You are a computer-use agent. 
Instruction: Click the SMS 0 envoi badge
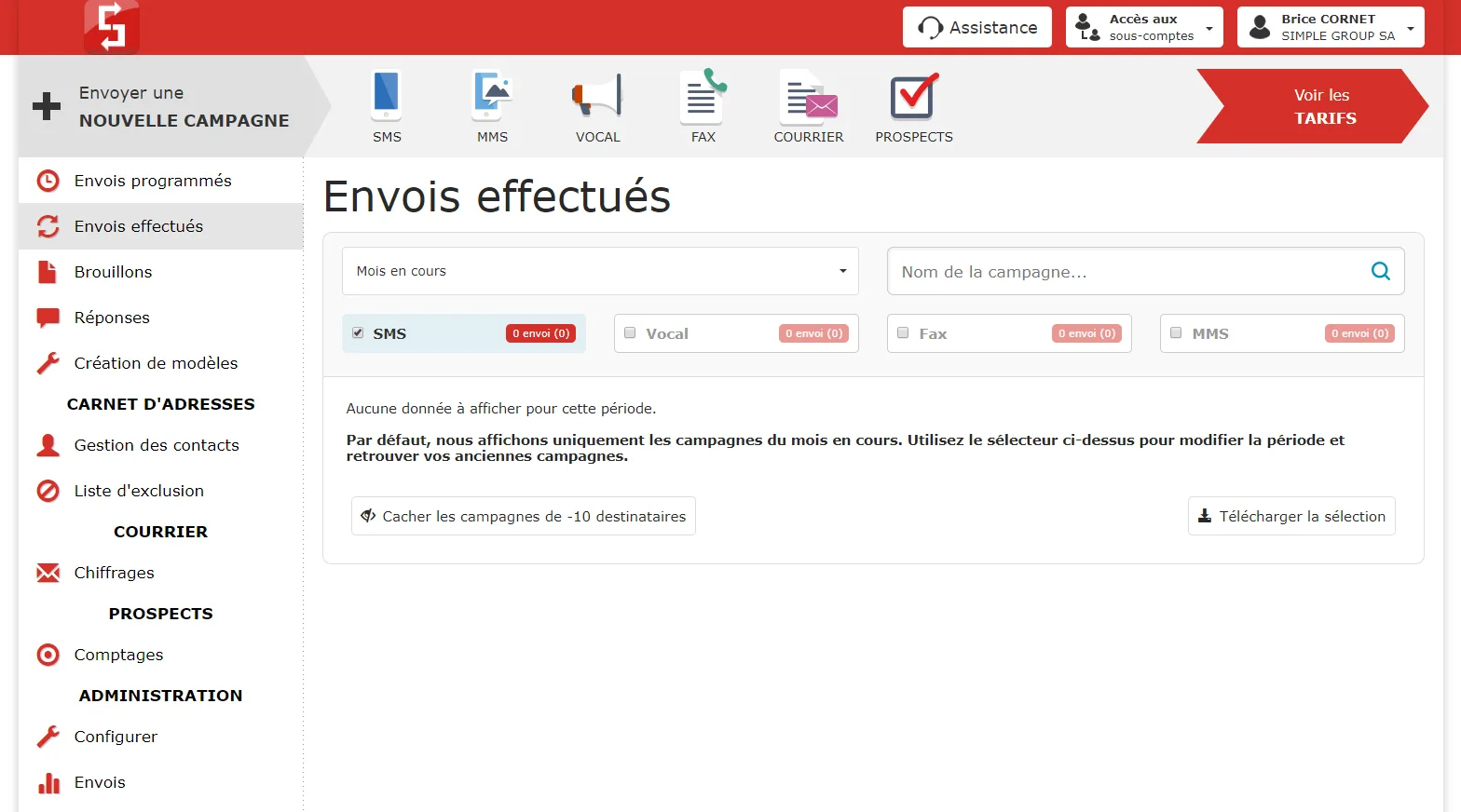click(x=540, y=333)
